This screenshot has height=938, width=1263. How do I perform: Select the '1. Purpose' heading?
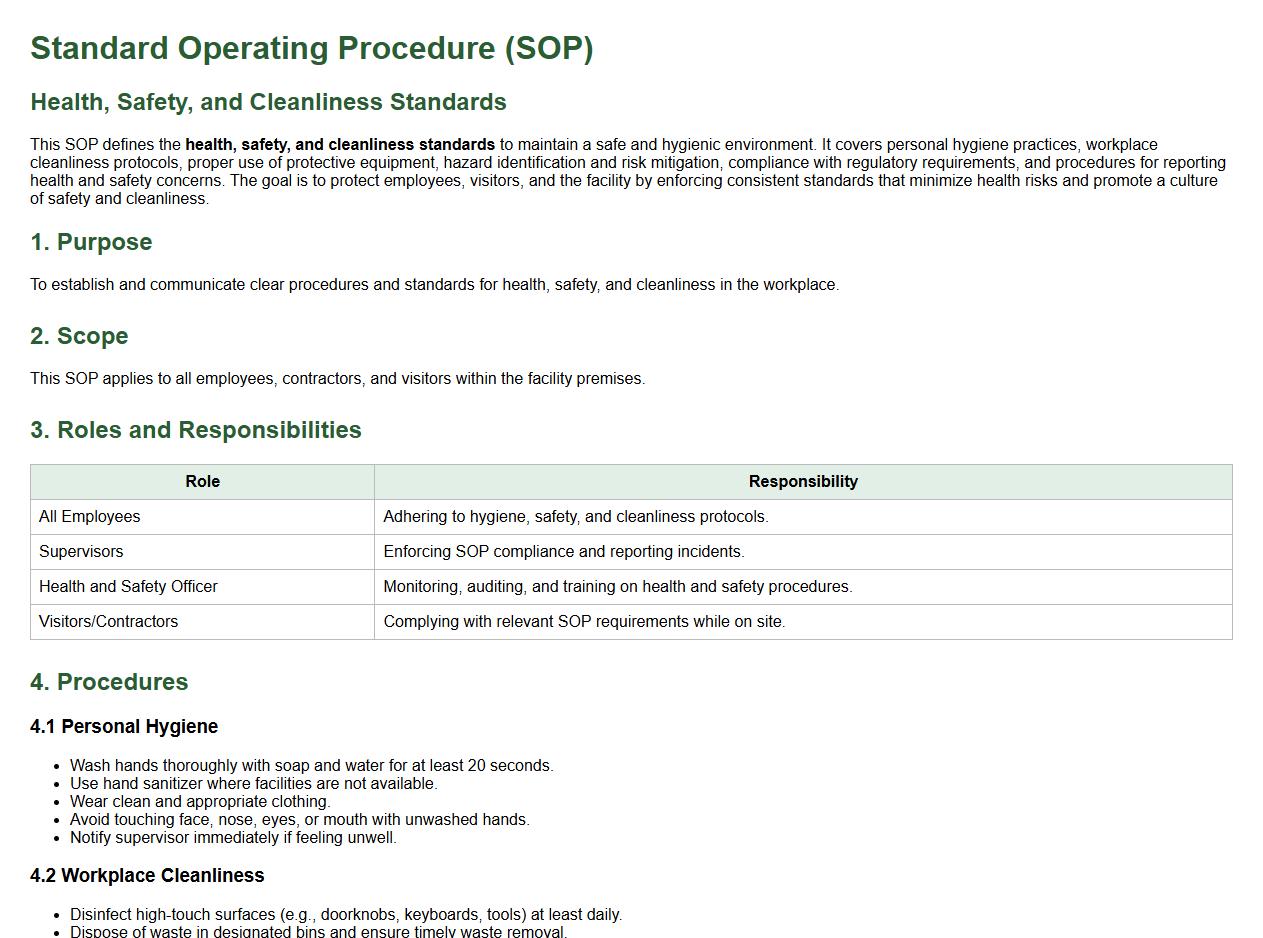coord(91,242)
